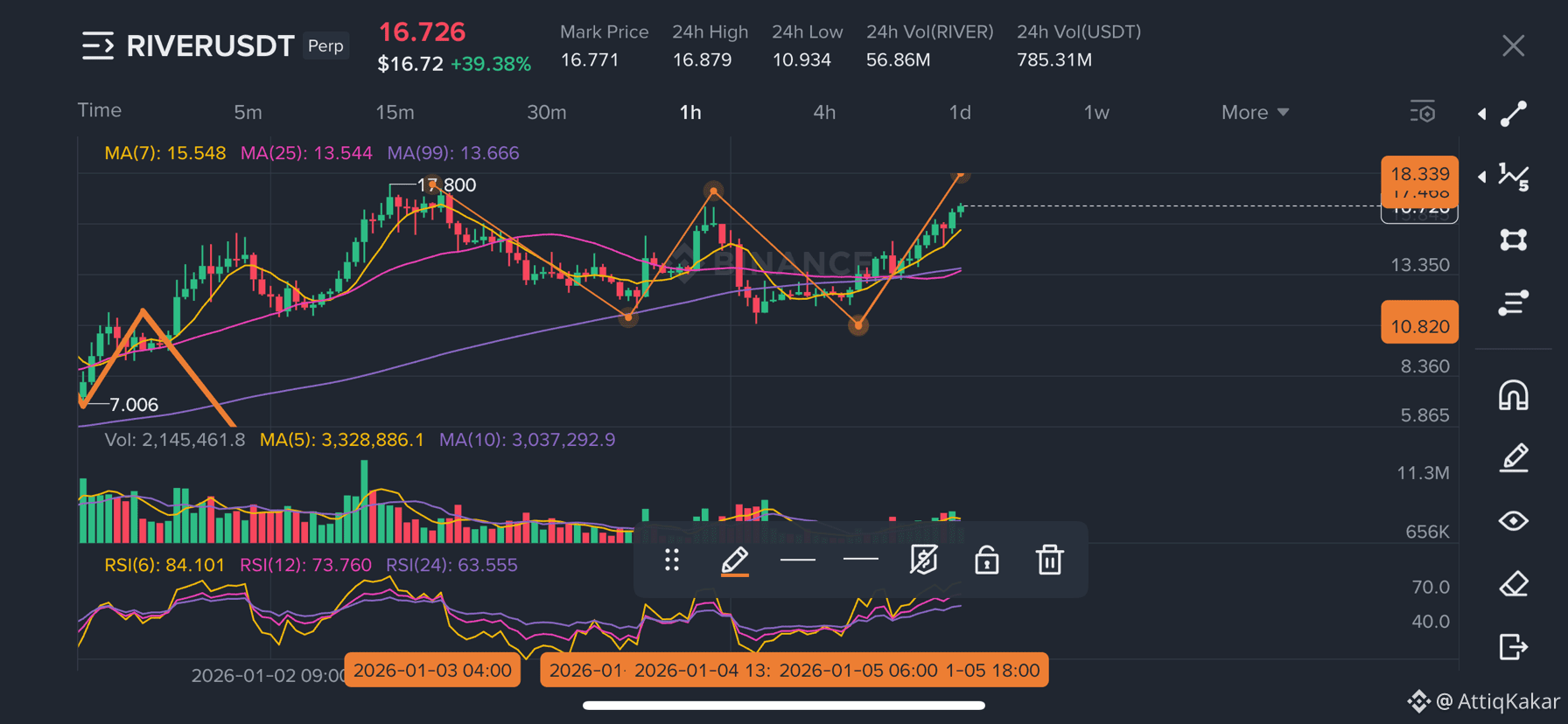Select the pencil drawing mode icon
This screenshot has height=724, width=1568.
tap(1514, 458)
